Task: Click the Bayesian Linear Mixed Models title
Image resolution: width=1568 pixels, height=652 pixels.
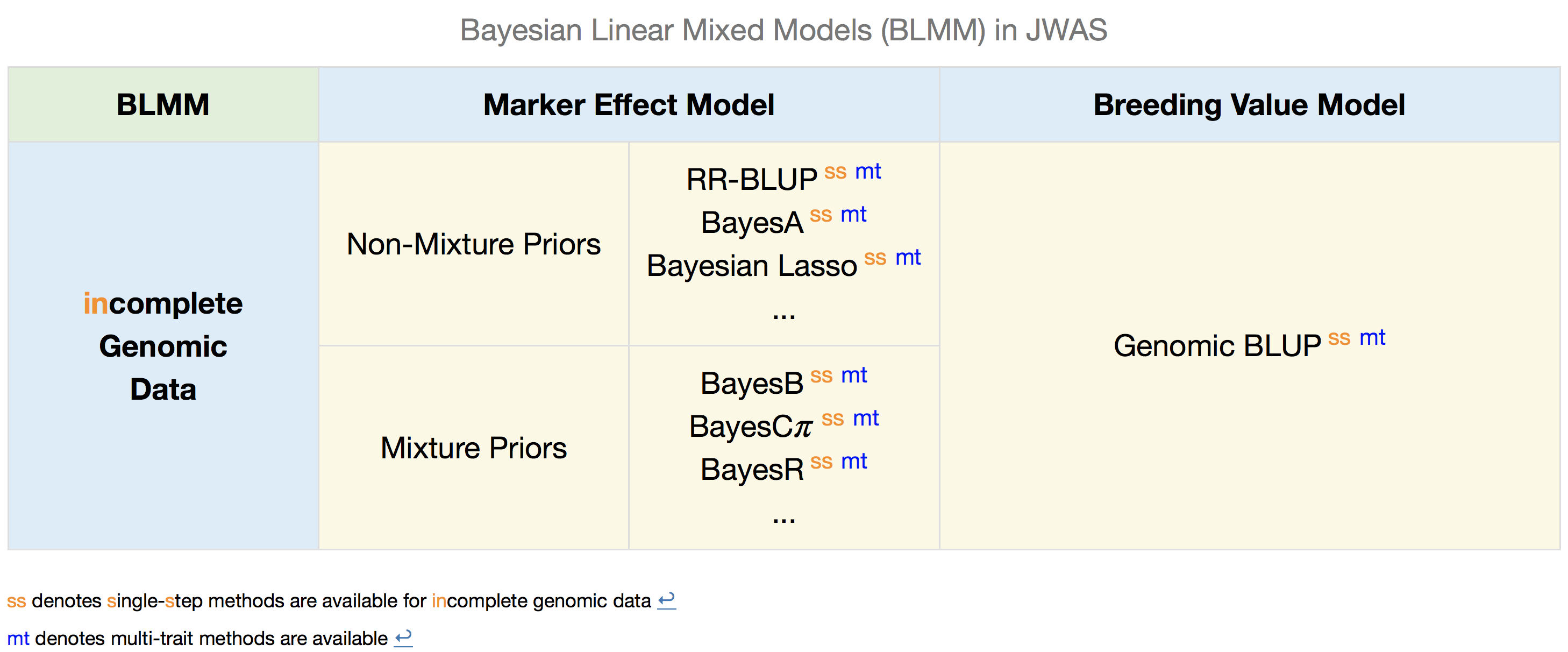Action: tap(783, 30)
